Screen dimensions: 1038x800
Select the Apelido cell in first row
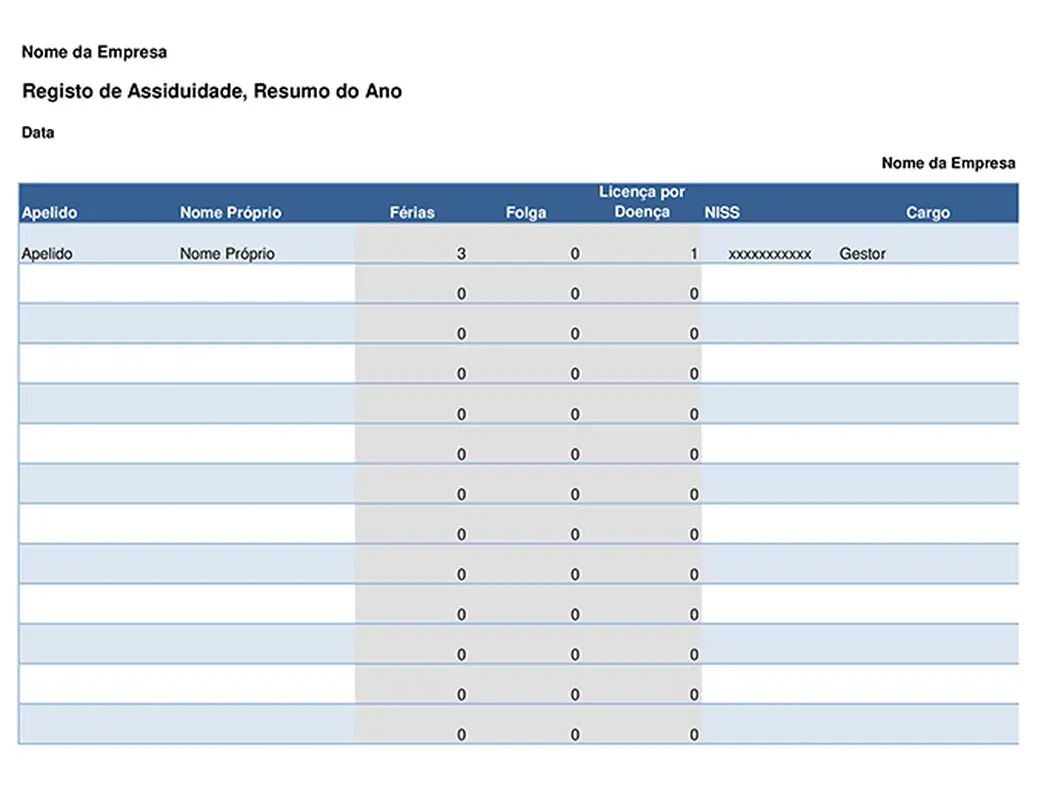[x=47, y=253]
